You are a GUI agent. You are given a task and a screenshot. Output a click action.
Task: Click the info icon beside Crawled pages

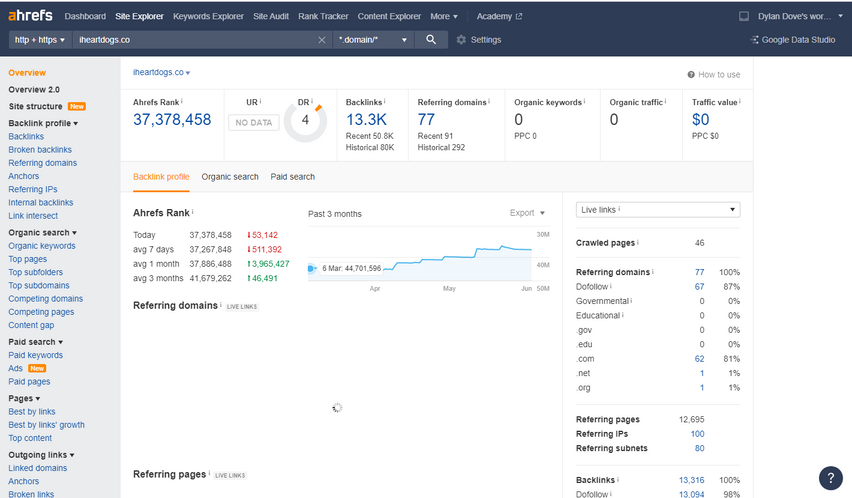[x=638, y=242]
